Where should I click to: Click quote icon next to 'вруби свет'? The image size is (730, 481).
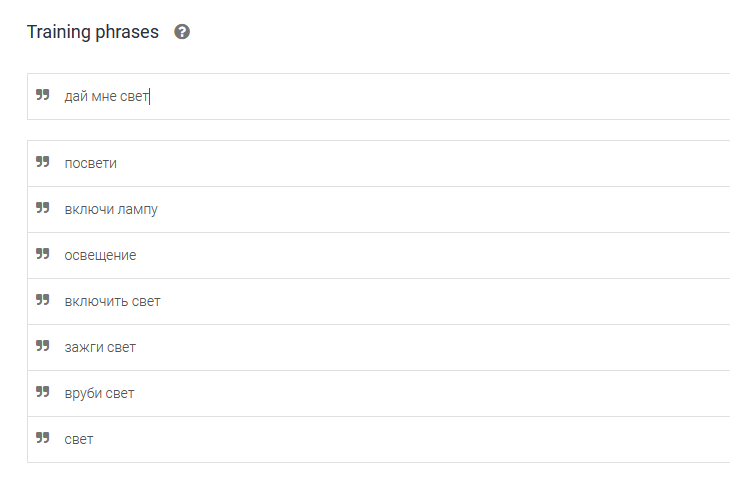(x=43, y=392)
